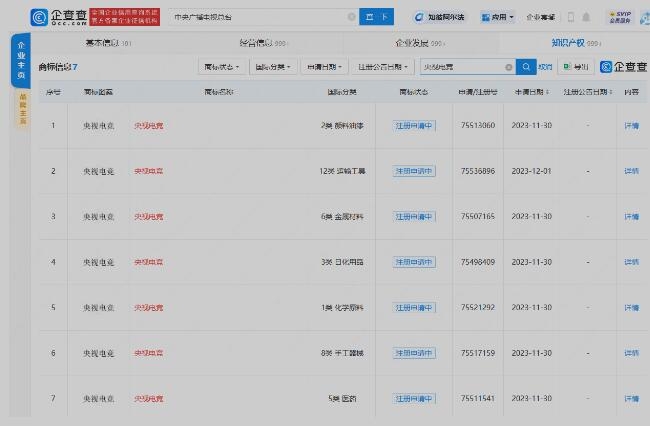Select application number 75536896

pyautogui.click(x=478, y=171)
